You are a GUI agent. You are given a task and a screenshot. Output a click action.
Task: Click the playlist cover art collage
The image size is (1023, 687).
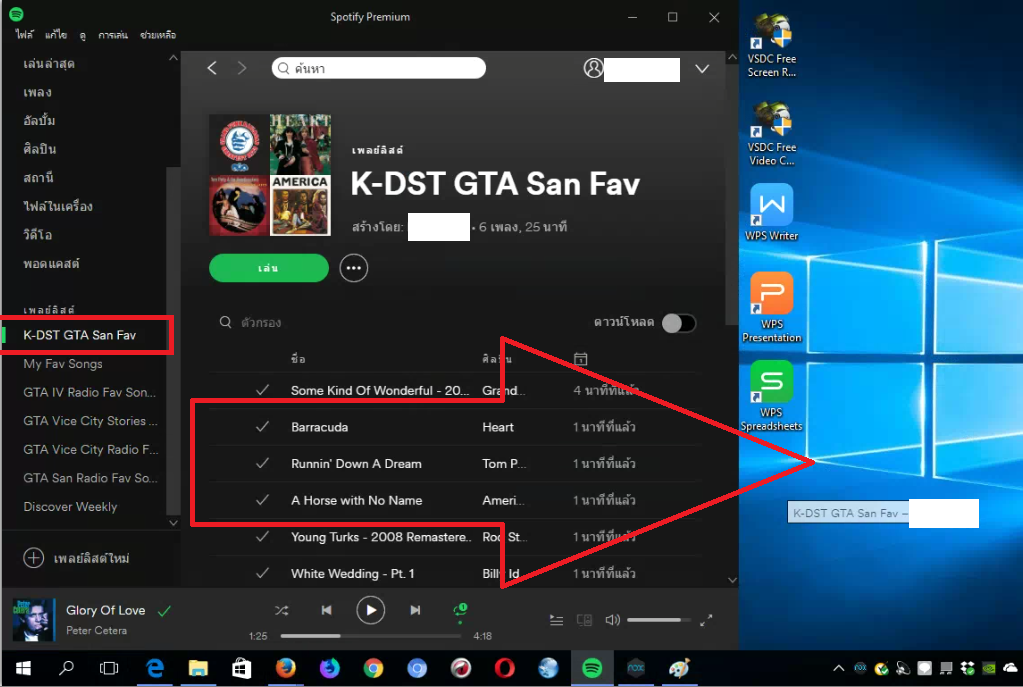tap(270, 175)
